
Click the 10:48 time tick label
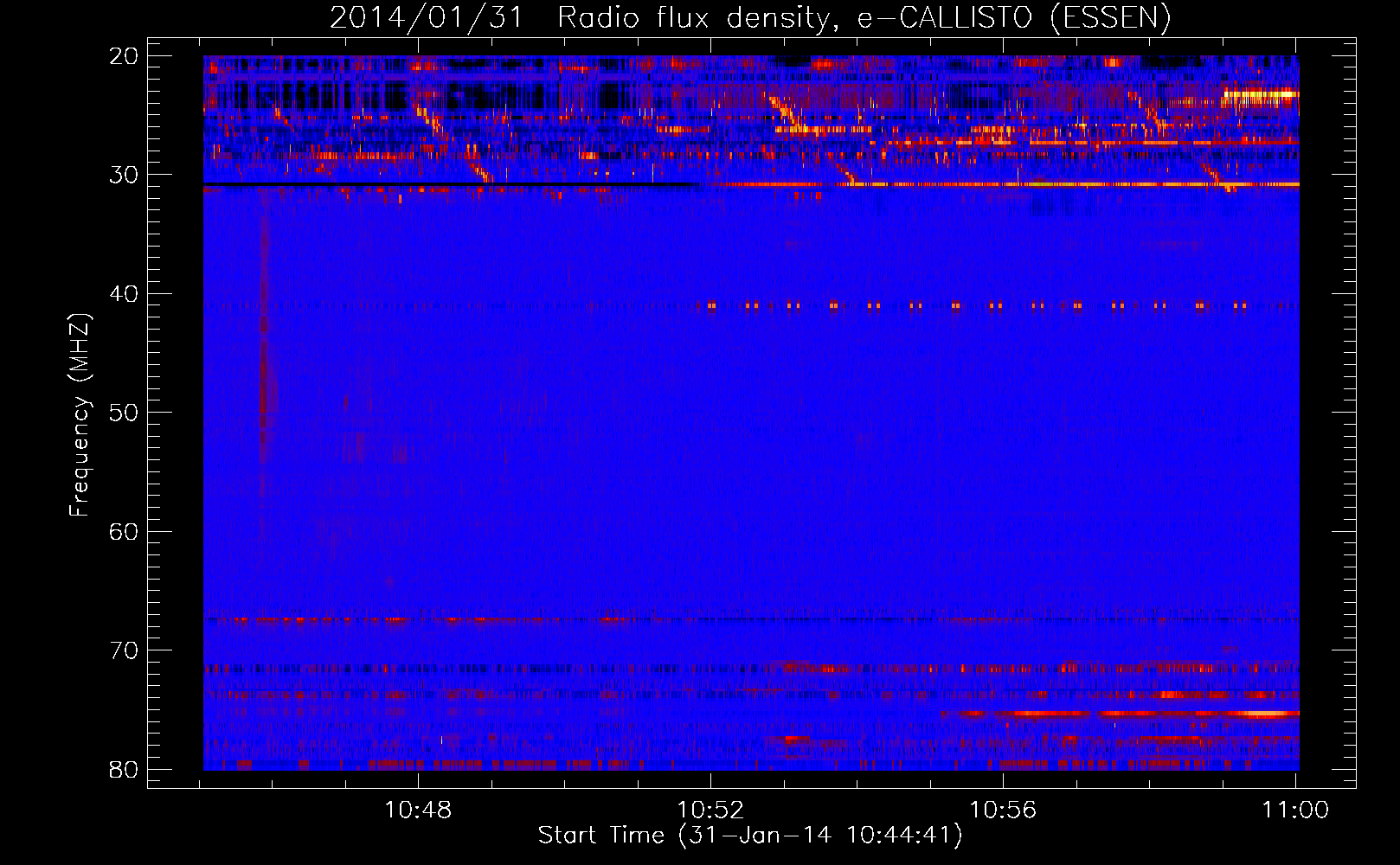[418, 810]
